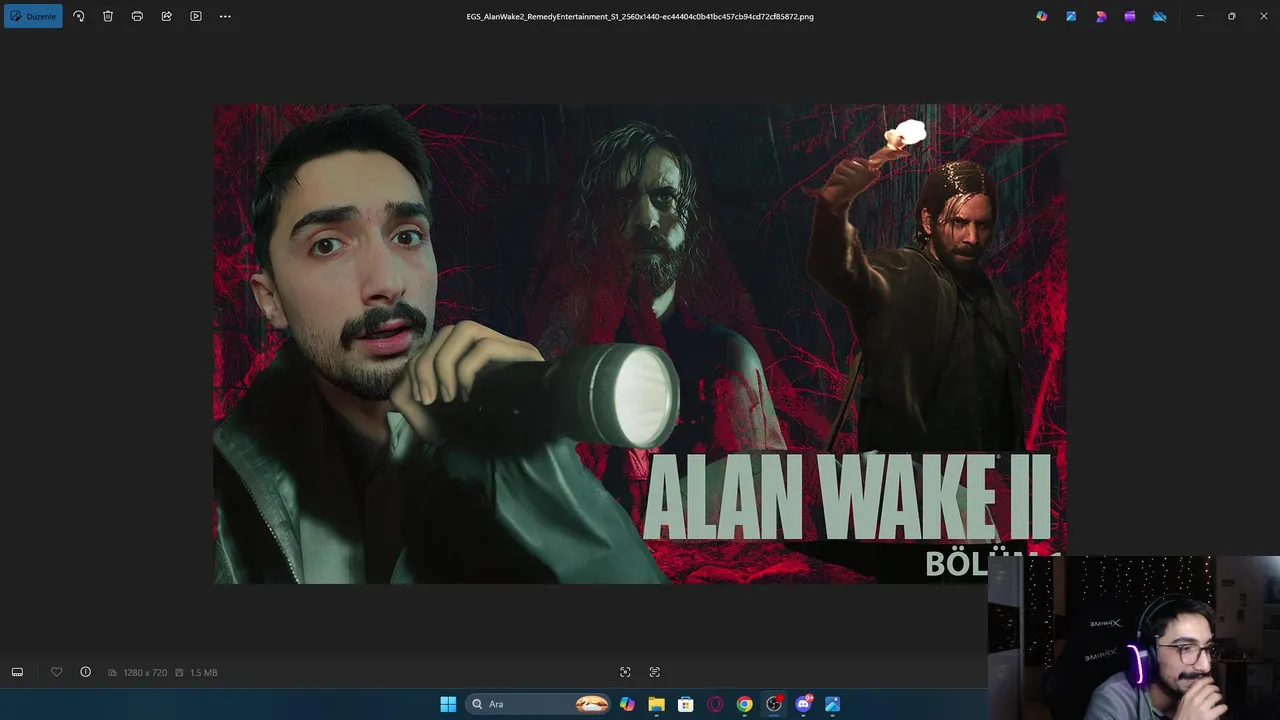Switch to Photos app on the taskbar
The height and width of the screenshot is (720, 1280).
(x=832, y=704)
